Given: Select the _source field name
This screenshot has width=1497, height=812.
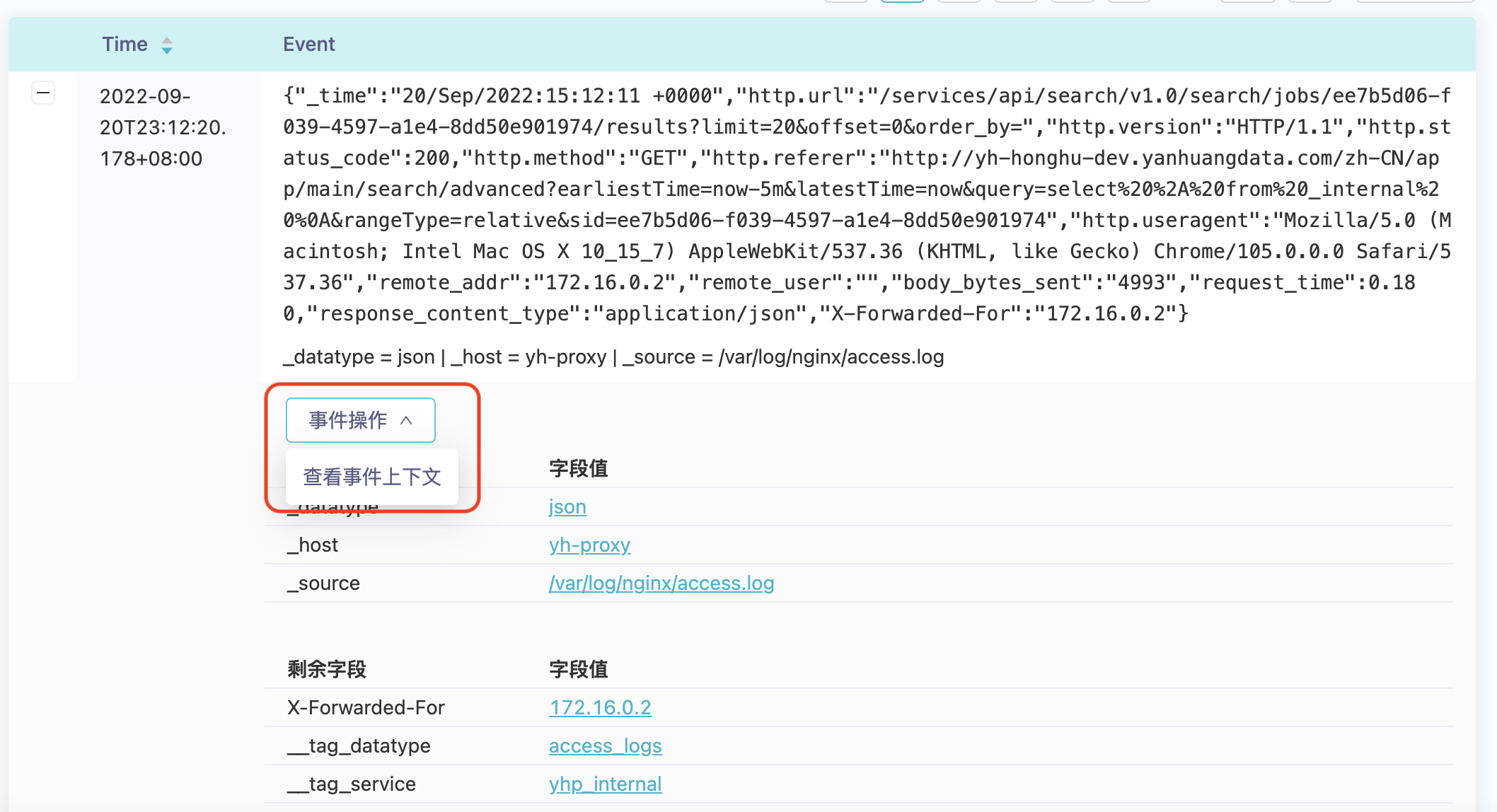Looking at the screenshot, I should click(x=323, y=583).
